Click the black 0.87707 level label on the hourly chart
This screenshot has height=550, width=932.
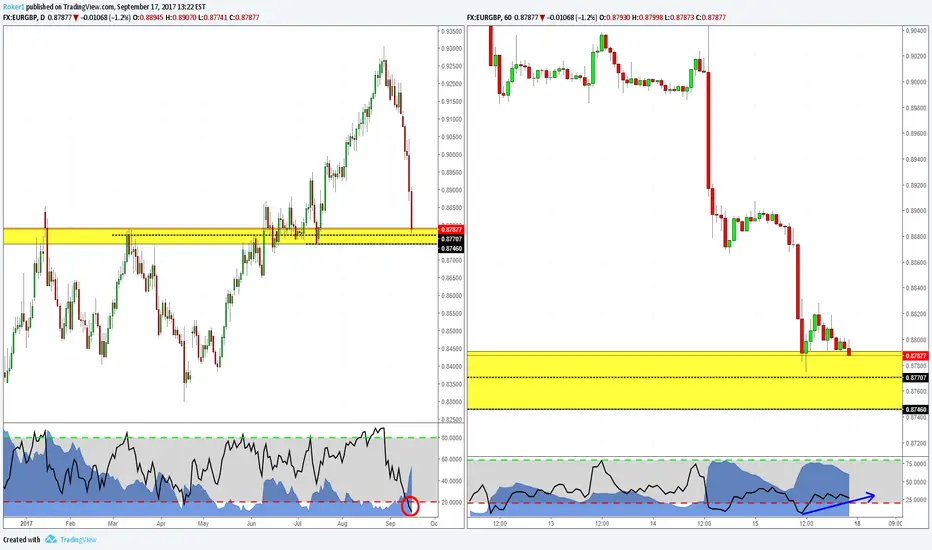click(915, 378)
